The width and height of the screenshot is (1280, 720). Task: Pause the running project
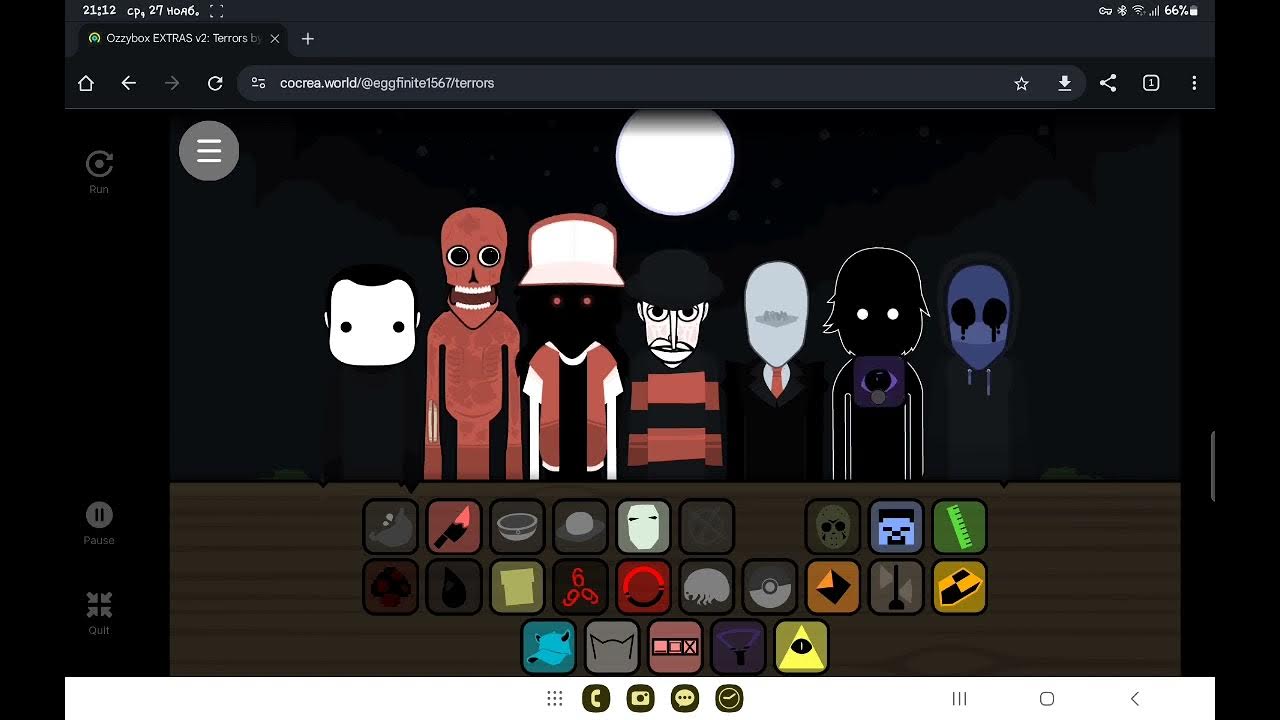point(99,523)
